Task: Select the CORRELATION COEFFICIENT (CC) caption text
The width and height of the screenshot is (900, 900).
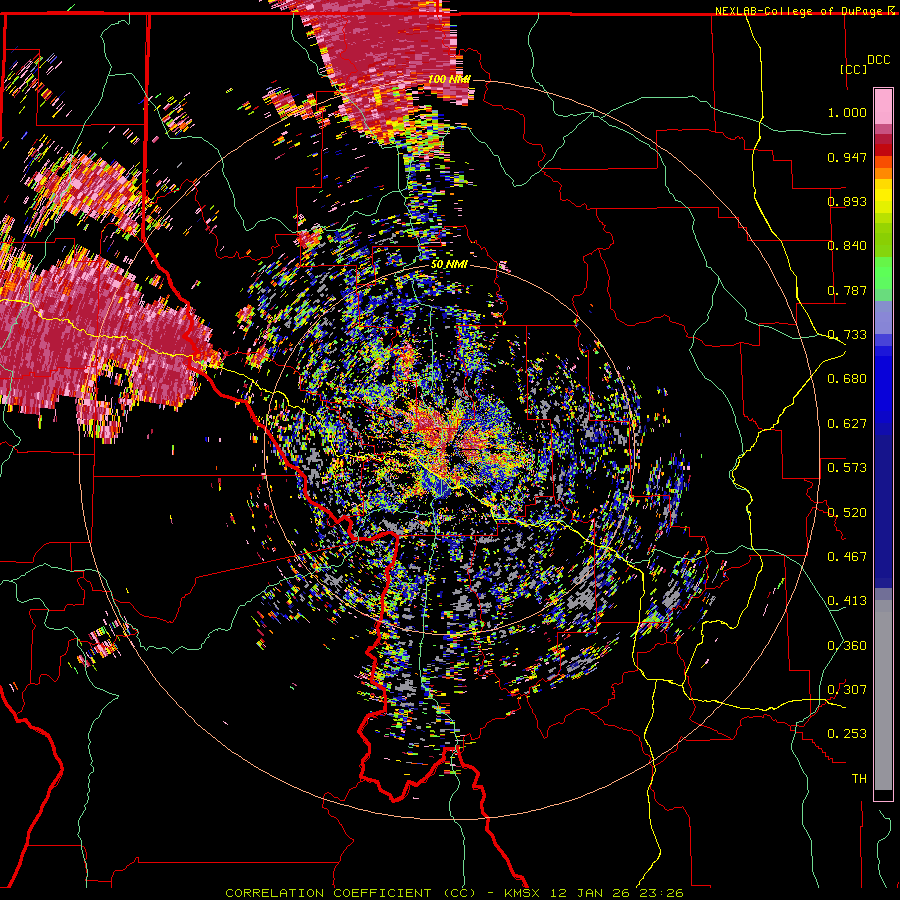Action: pos(351,893)
